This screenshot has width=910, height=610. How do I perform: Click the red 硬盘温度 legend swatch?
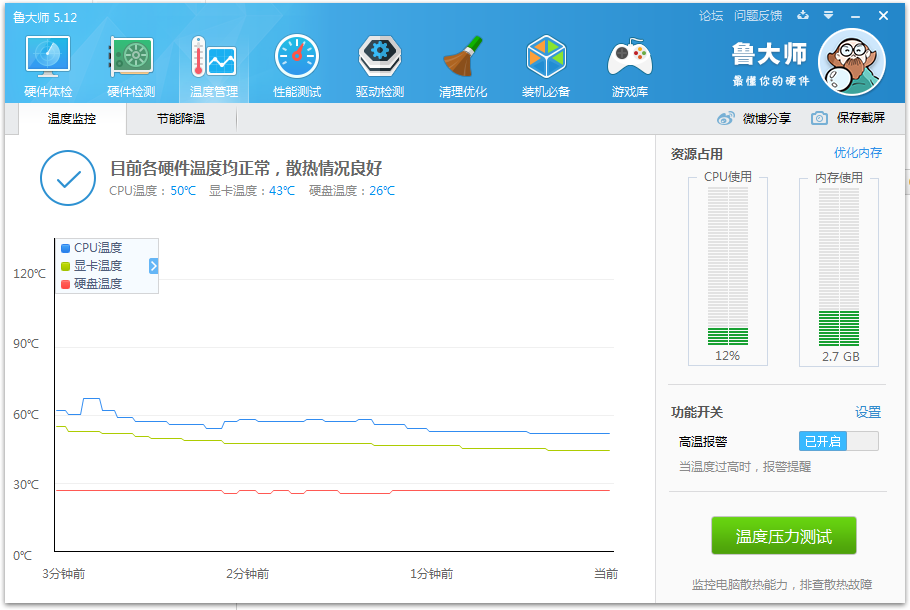point(66,284)
